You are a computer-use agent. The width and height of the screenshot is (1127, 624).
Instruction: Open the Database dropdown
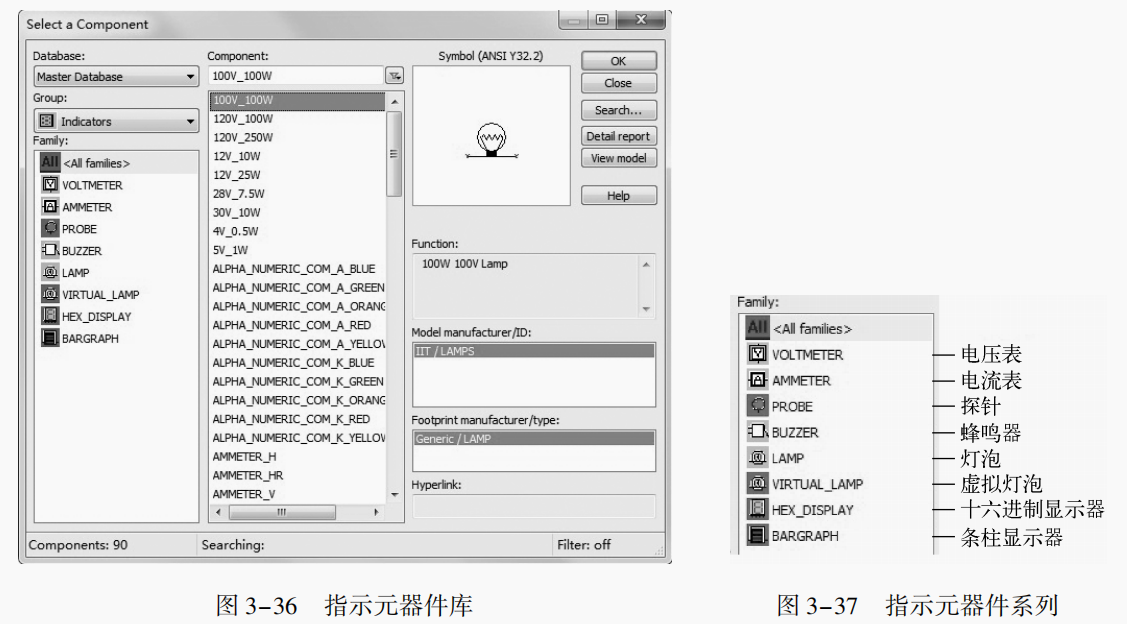[x=192, y=76]
